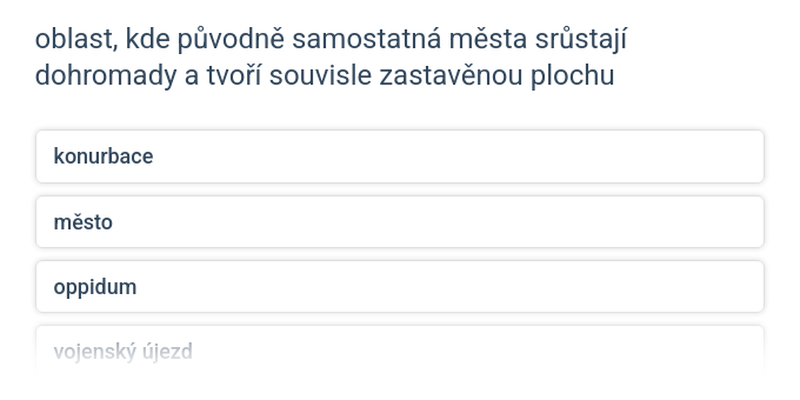Click empty area of the oppidum box
Viewport: 800px width, 400px height.
coord(449,287)
